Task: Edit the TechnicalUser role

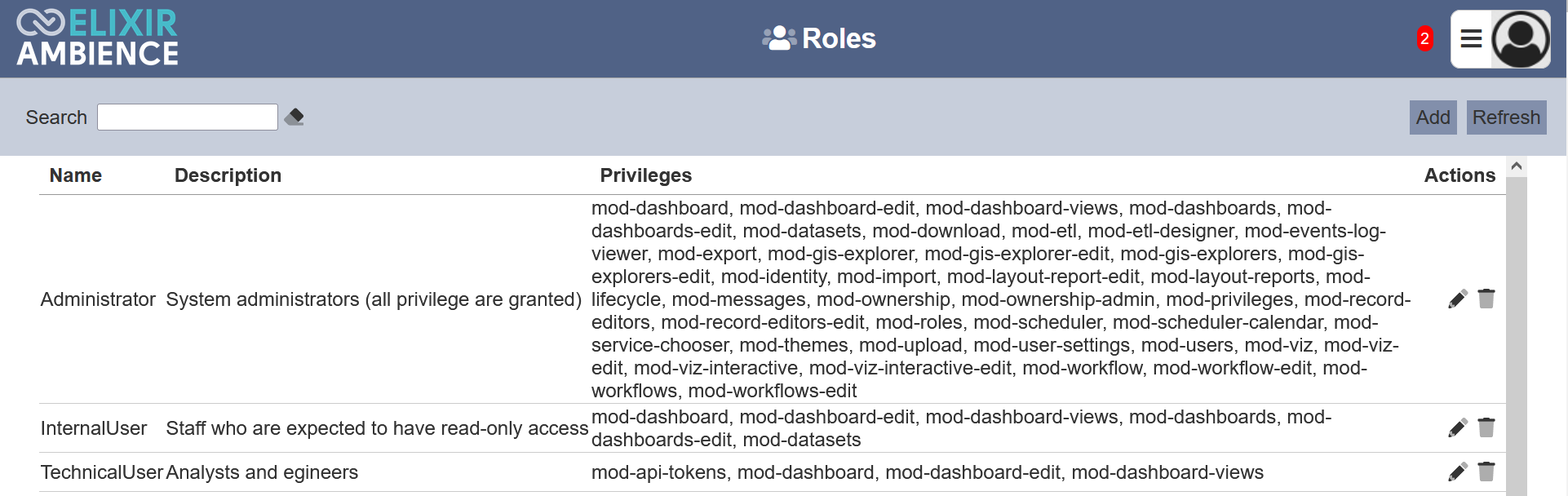Action: (x=1458, y=472)
